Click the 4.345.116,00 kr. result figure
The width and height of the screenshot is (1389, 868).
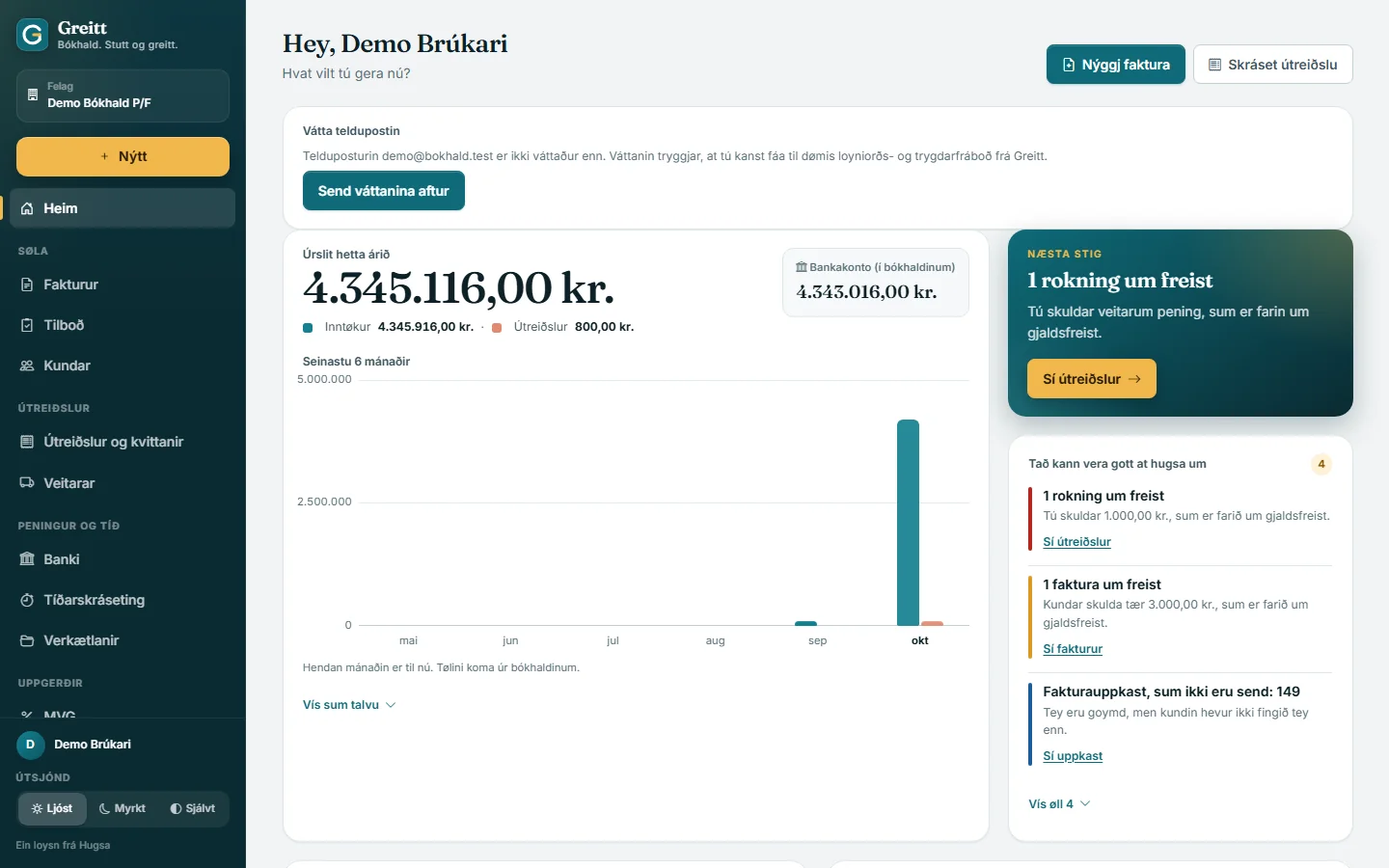(x=458, y=288)
